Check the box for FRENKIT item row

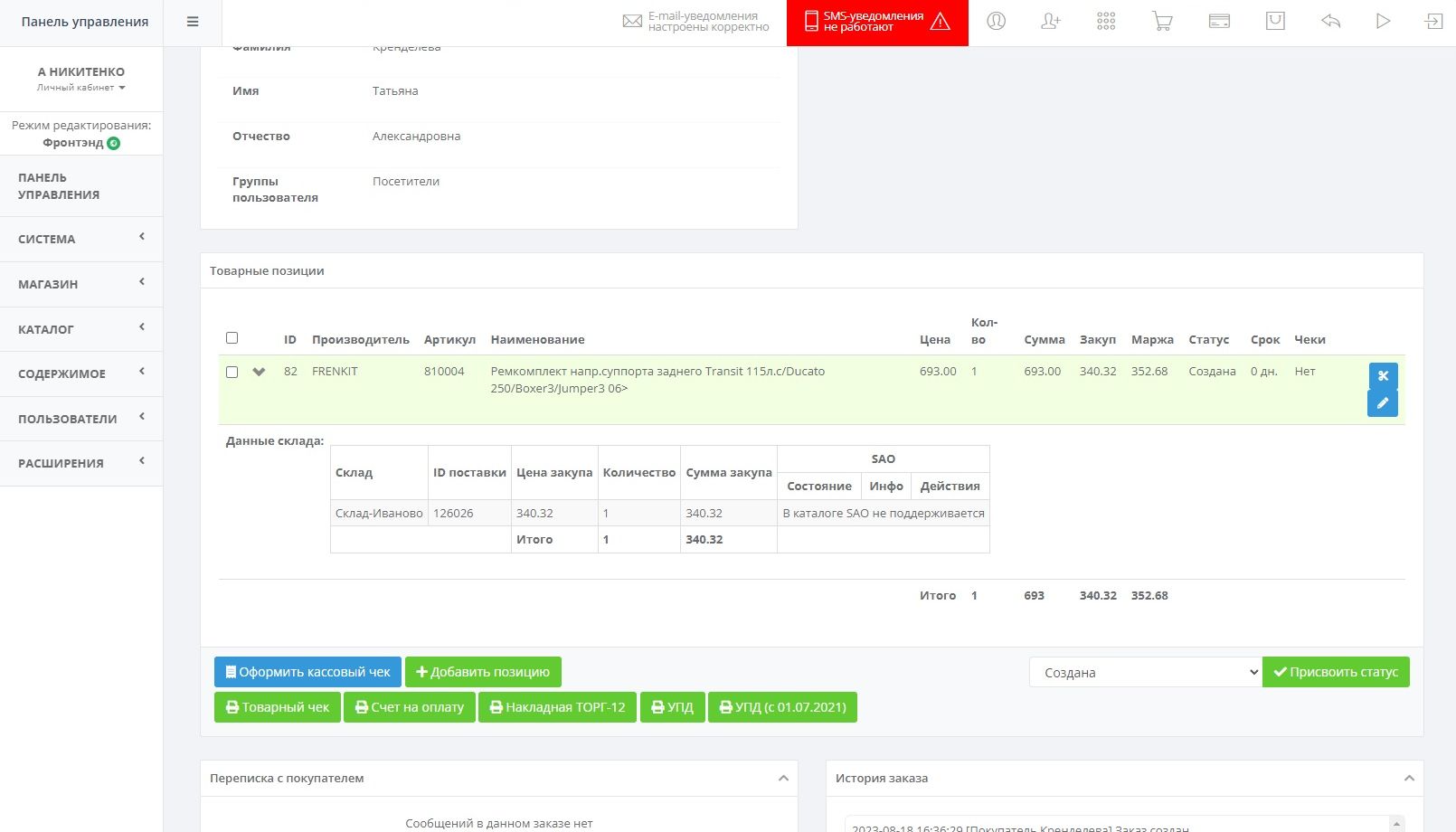point(232,372)
